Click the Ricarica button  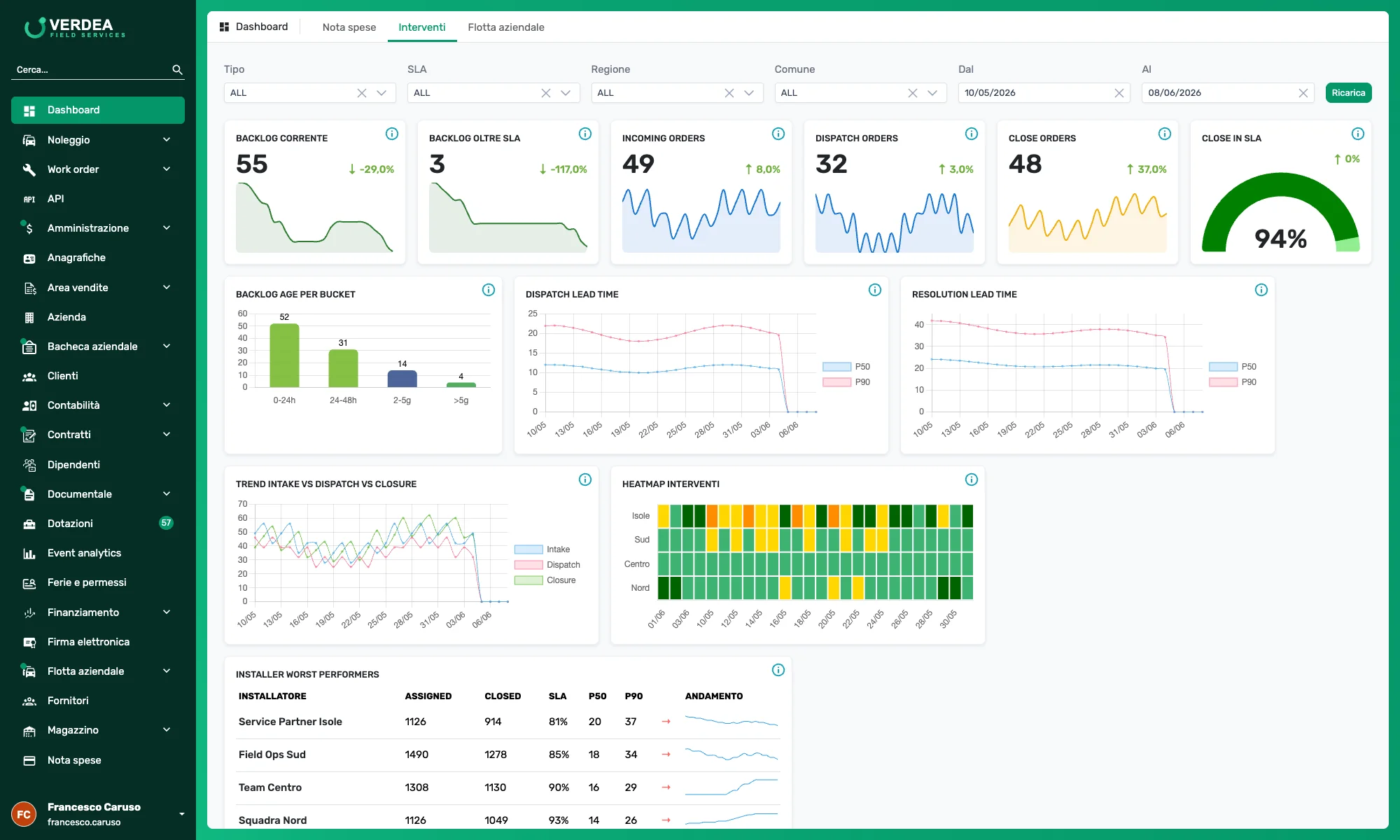point(1348,93)
